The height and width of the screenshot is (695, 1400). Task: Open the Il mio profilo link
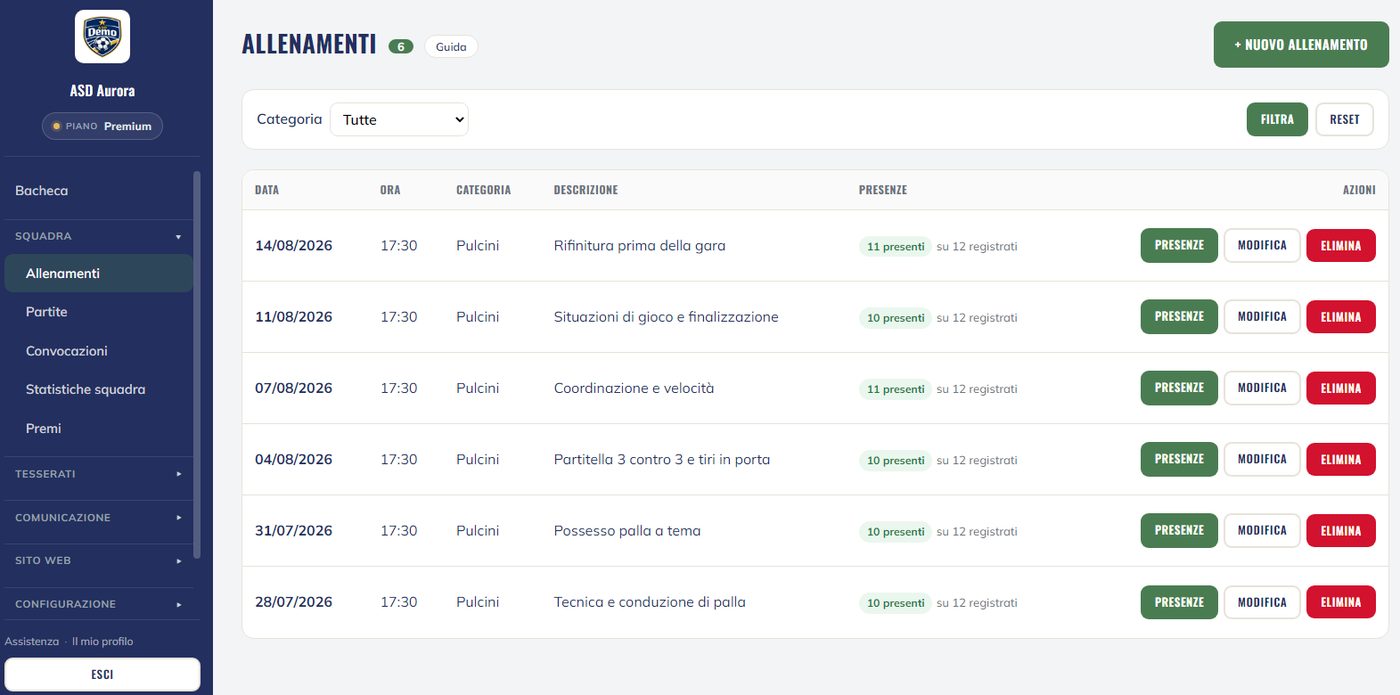coord(102,641)
